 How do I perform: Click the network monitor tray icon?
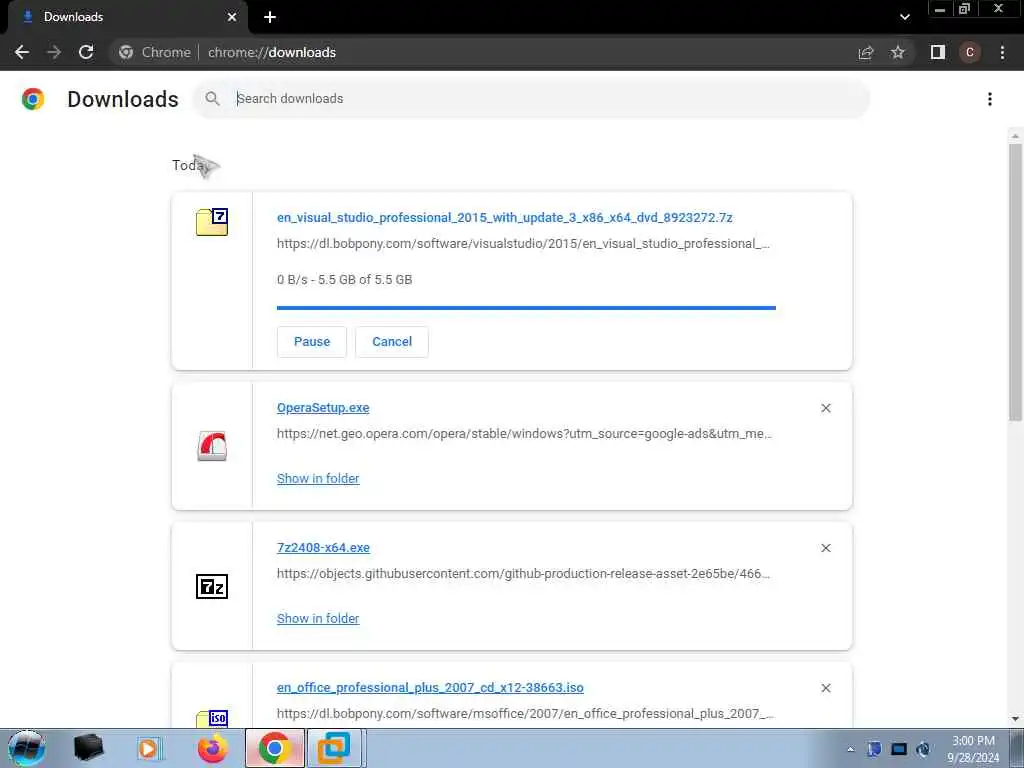pyautogui.click(x=899, y=749)
